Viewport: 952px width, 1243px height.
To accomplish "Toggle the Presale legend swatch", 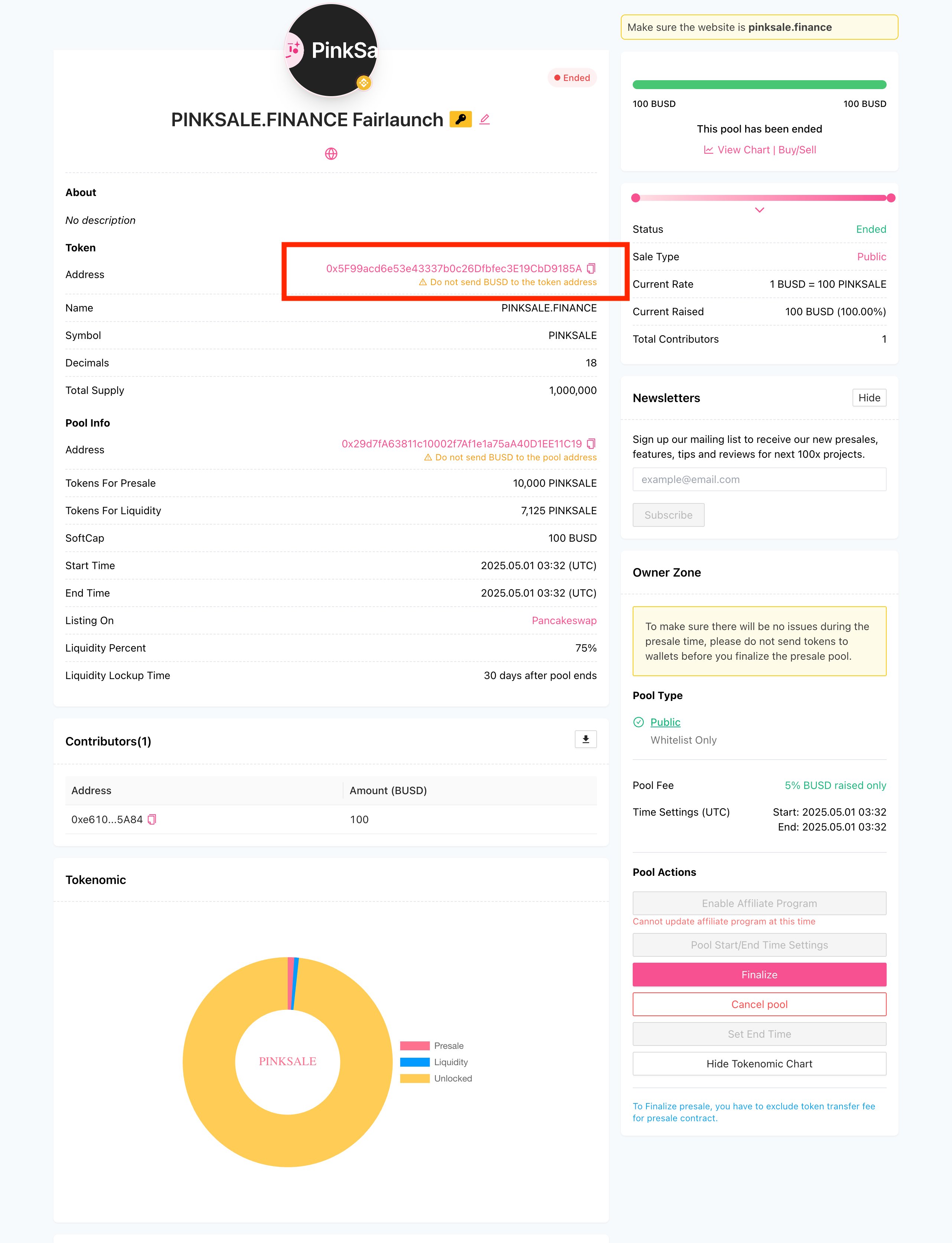I will click(415, 1046).
